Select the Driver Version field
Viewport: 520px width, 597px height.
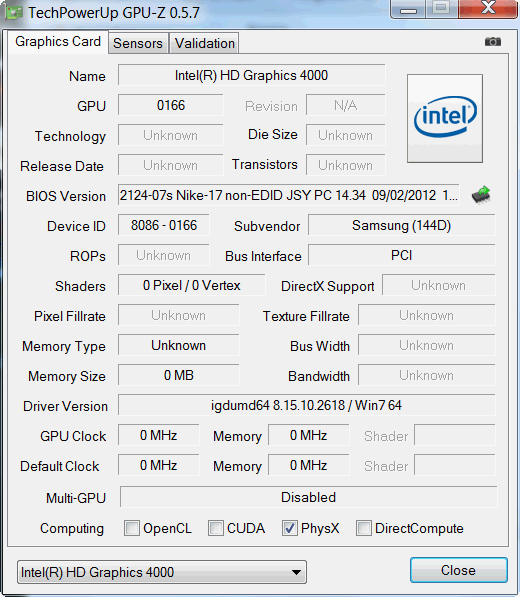306,405
